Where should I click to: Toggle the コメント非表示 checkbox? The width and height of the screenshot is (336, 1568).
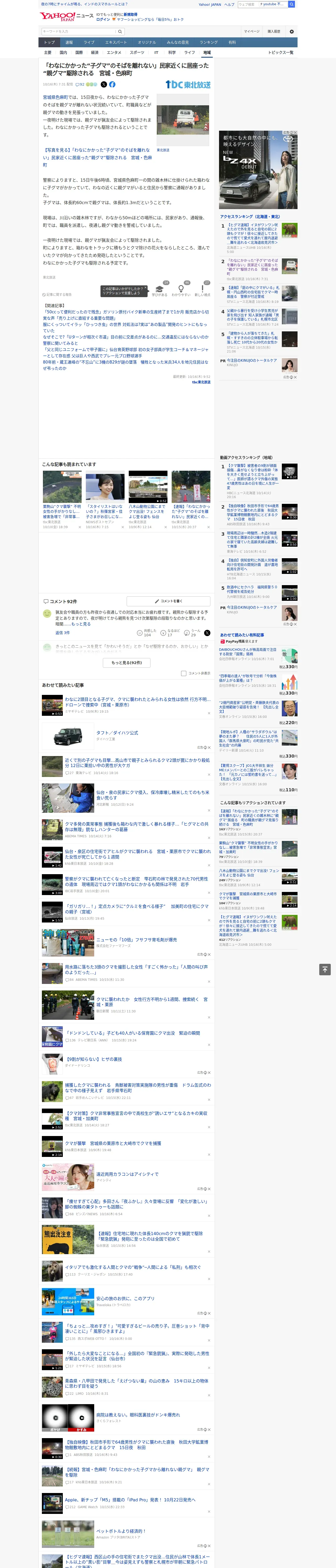[x=183, y=673]
